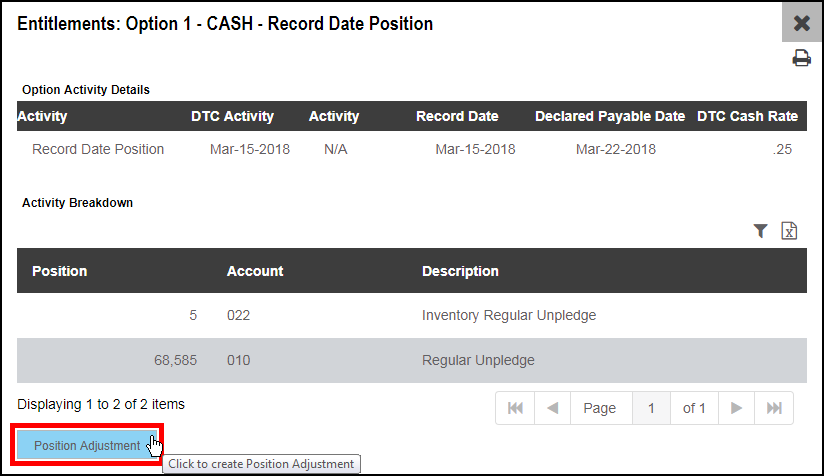Close the Entitlements dialog
Image resolution: width=824 pixels, height=476 pixels.
(801, 23)
